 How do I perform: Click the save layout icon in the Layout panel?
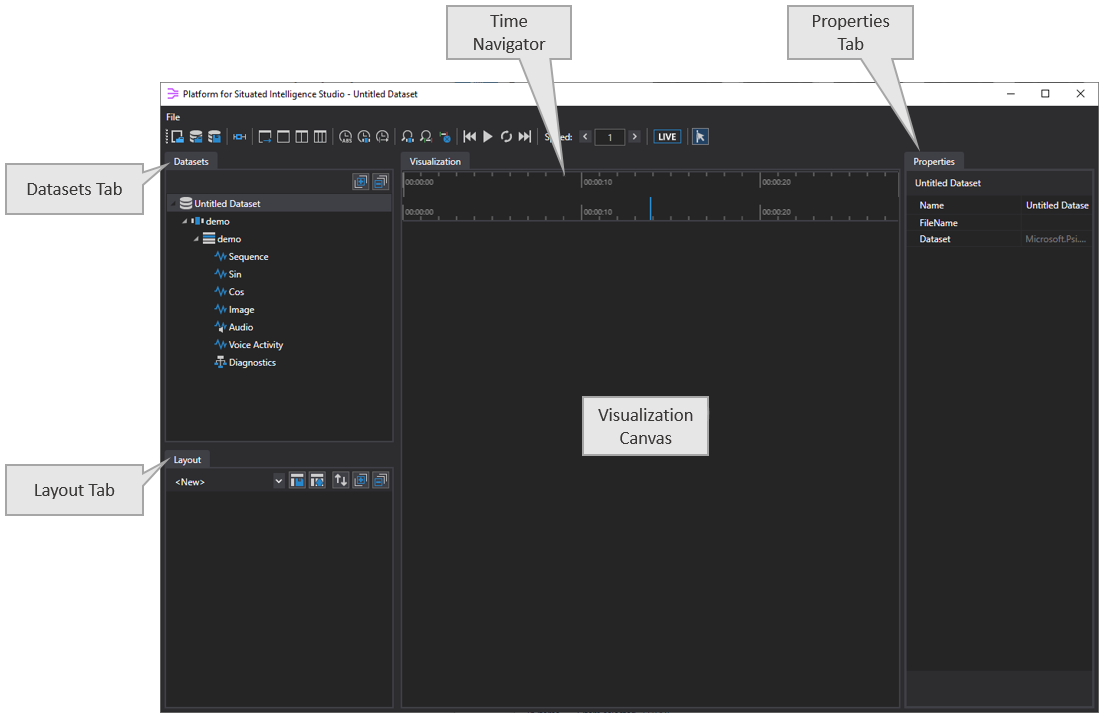297,480
